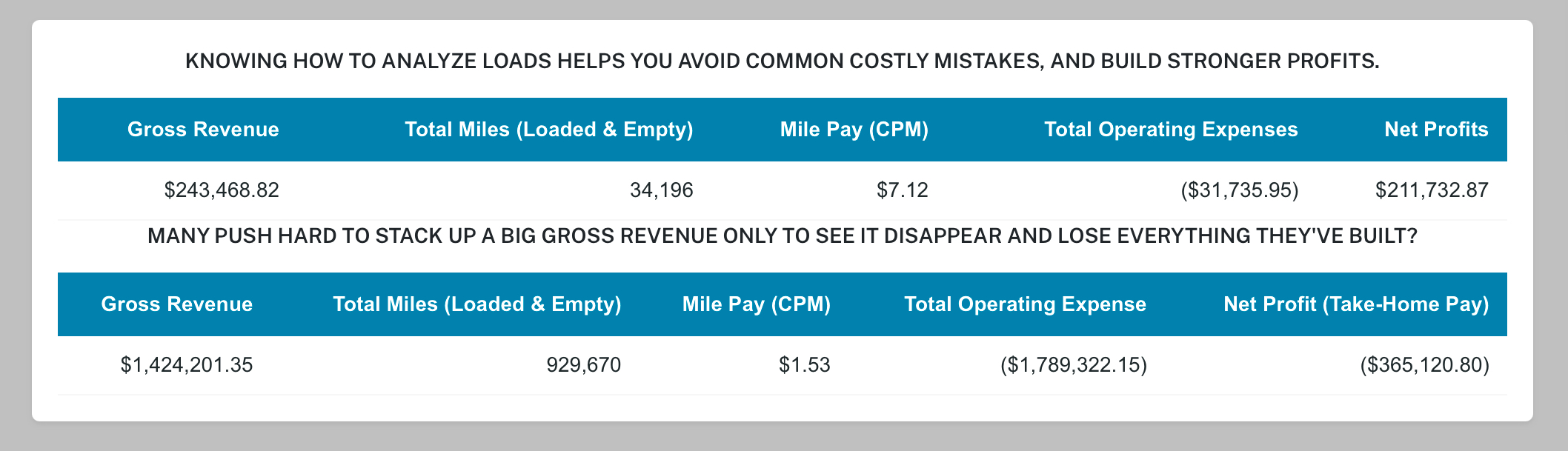The image size is (1568, 451).
Task: Click the ($1,789,322.15) operating expense value
Action: tap(1073, 365)
